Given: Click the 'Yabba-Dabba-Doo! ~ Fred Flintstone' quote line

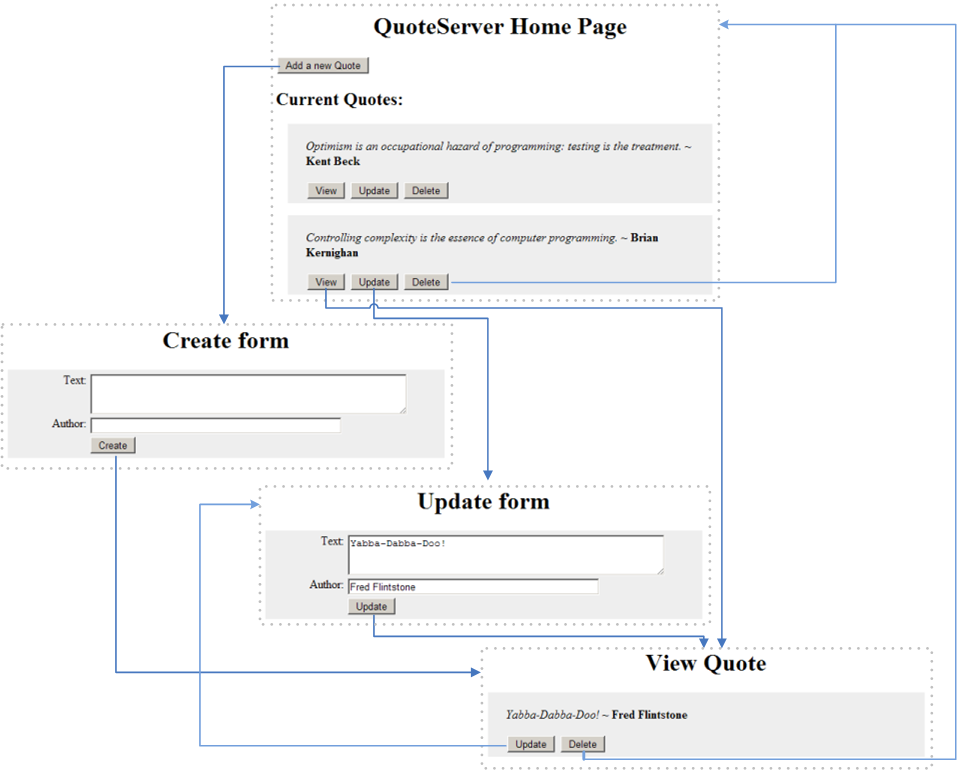Looking at the screenshot, I should 596,714.
